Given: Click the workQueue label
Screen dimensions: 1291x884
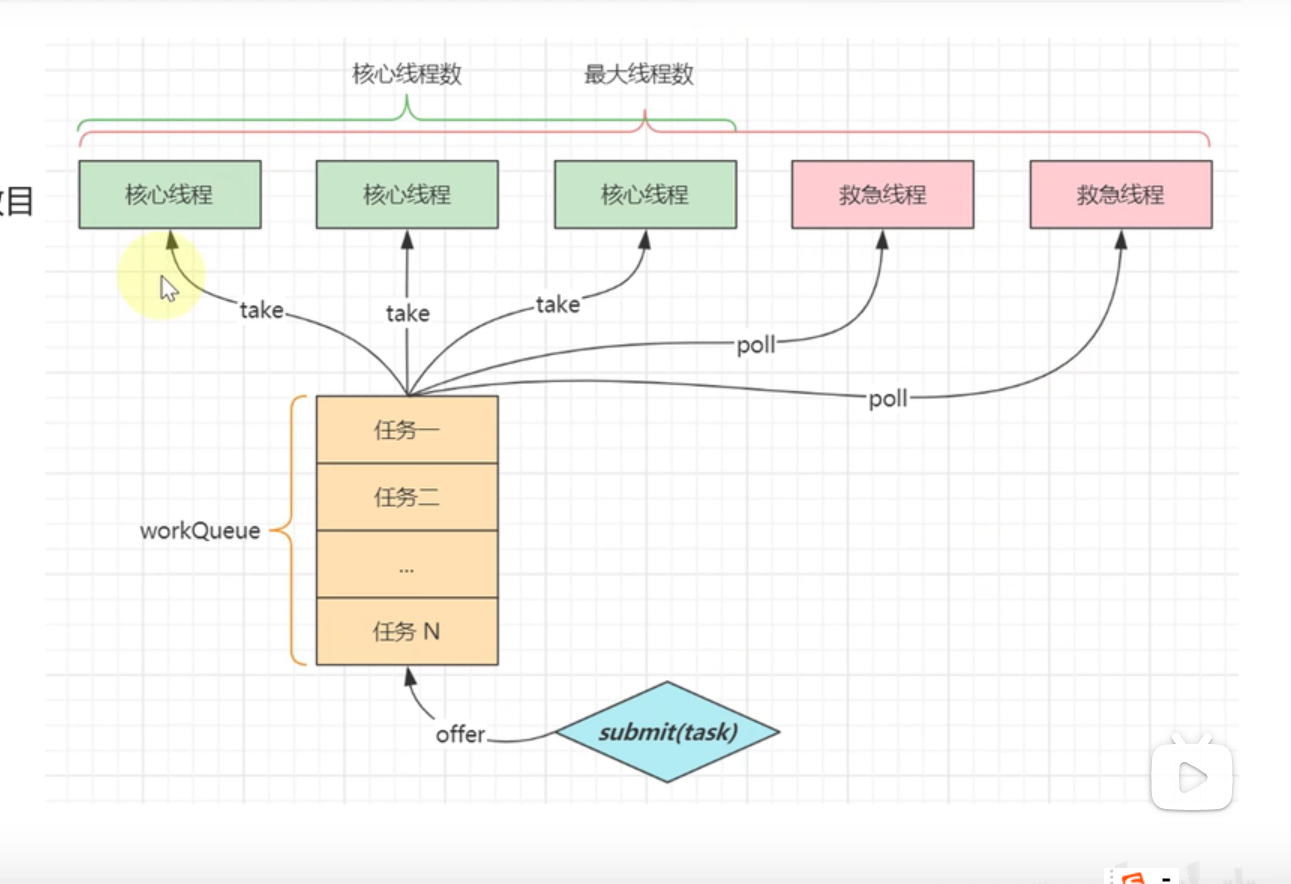Looking at the screenshot, I should [x=200, y=531].
